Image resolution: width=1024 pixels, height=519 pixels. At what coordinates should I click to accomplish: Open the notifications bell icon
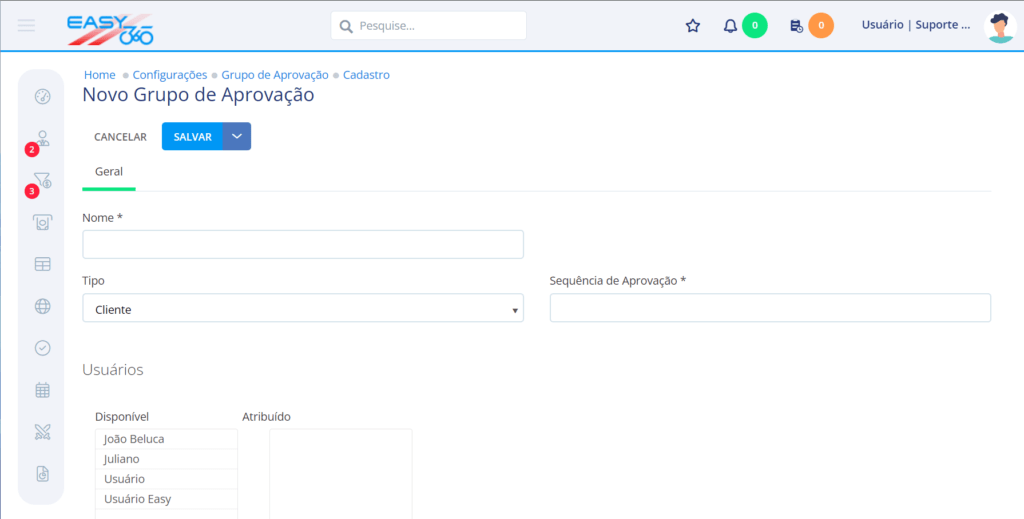pos(730,26)
